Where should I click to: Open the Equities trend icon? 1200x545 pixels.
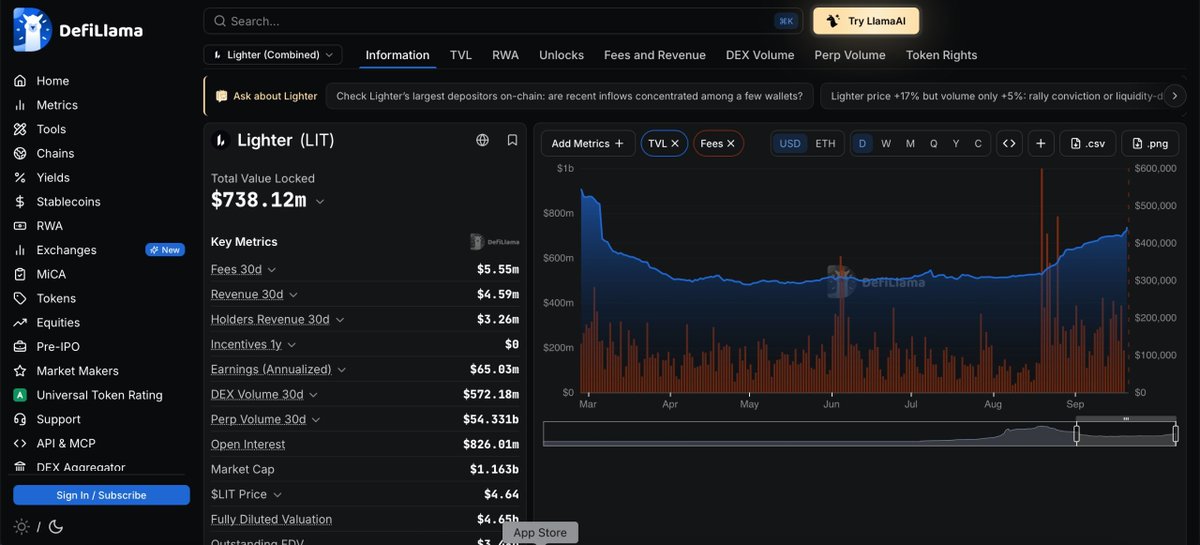point(19,322)
